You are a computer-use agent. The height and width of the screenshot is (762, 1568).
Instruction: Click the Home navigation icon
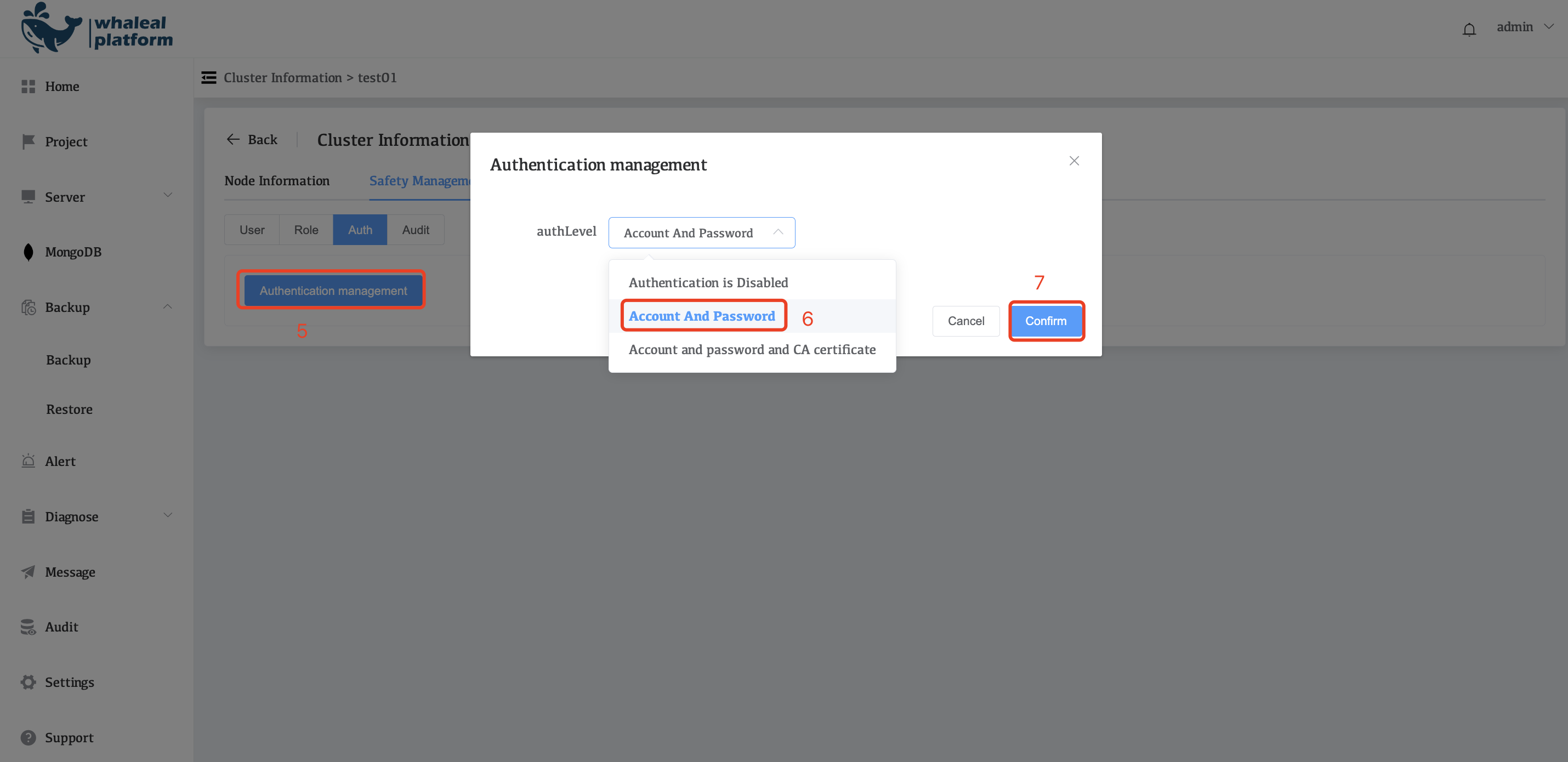tap(28, 86)
